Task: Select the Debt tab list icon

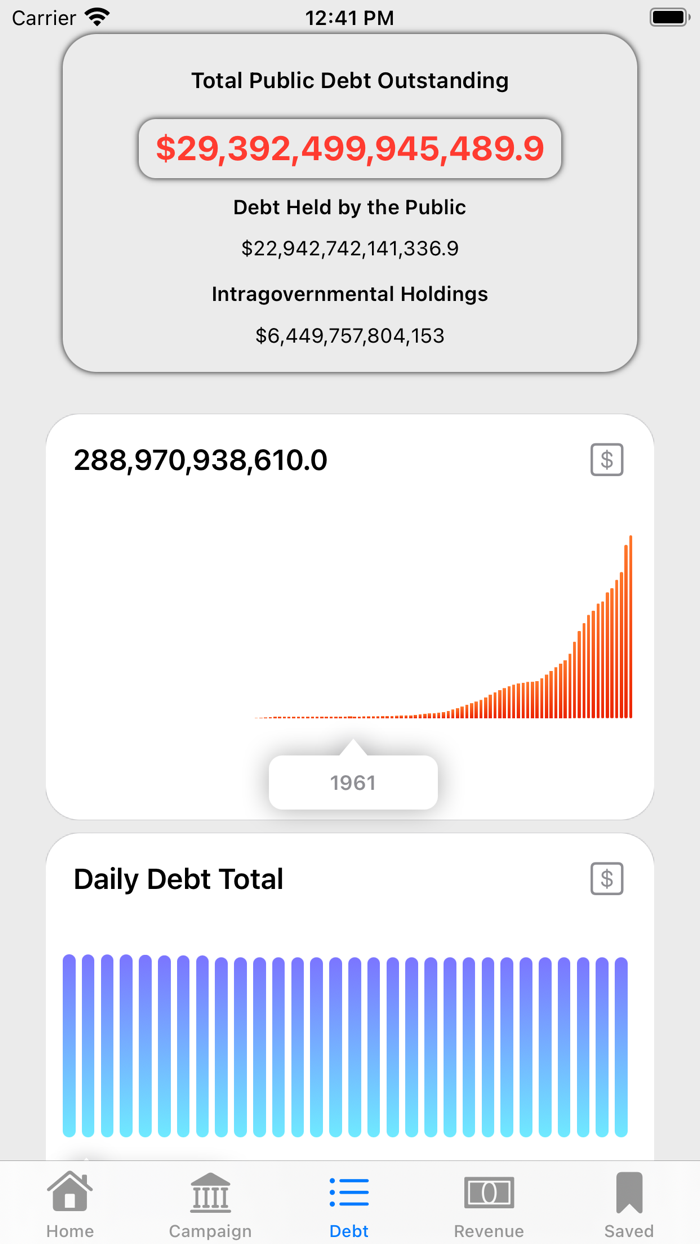Action: coord(349,1192)
